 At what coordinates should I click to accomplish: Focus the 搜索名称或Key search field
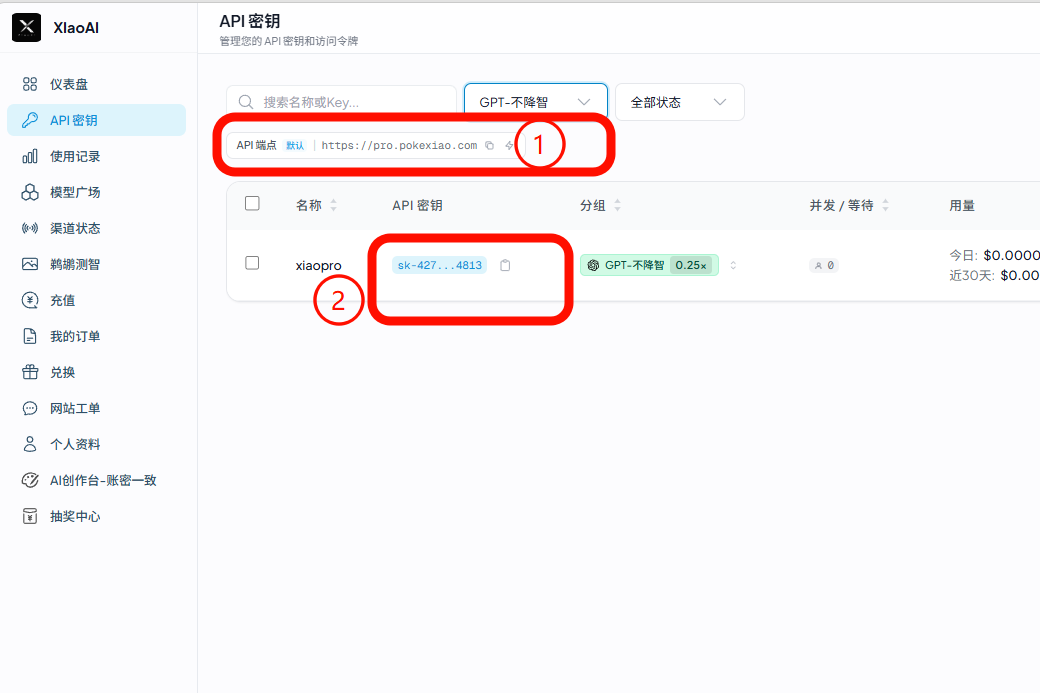[x=341, y=102]
